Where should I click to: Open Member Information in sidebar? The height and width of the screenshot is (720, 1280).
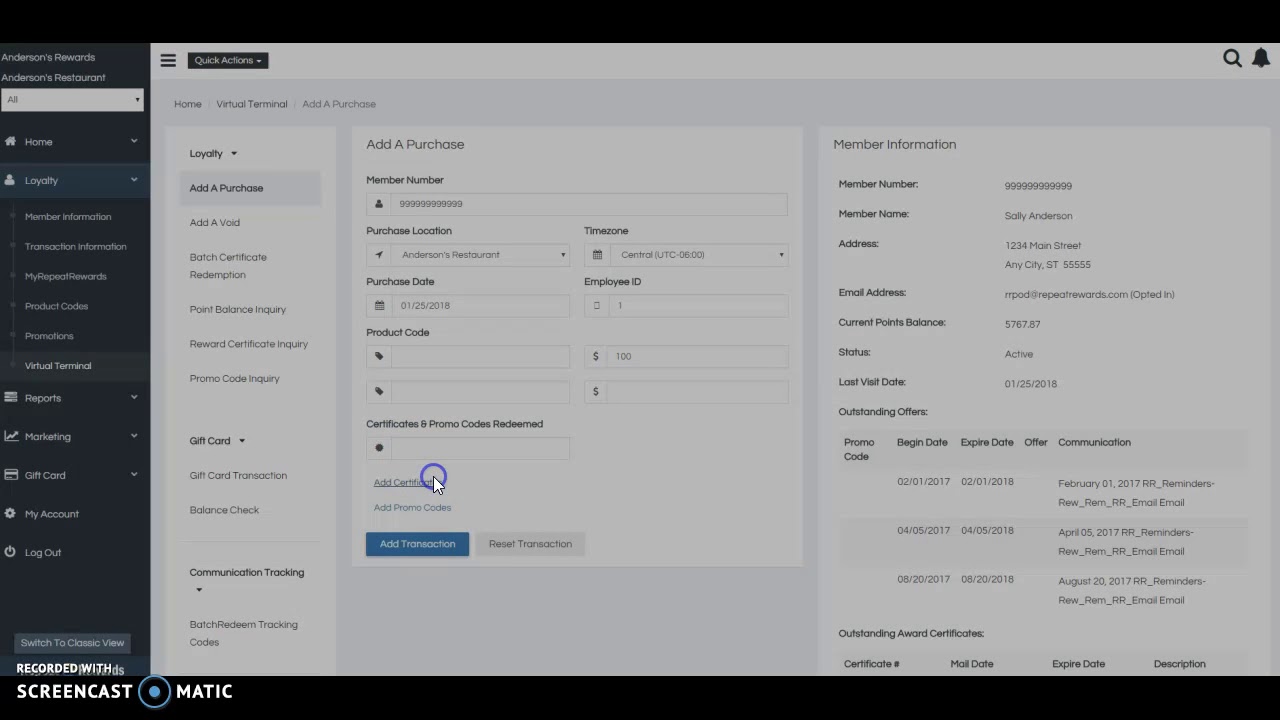(68, 217)
